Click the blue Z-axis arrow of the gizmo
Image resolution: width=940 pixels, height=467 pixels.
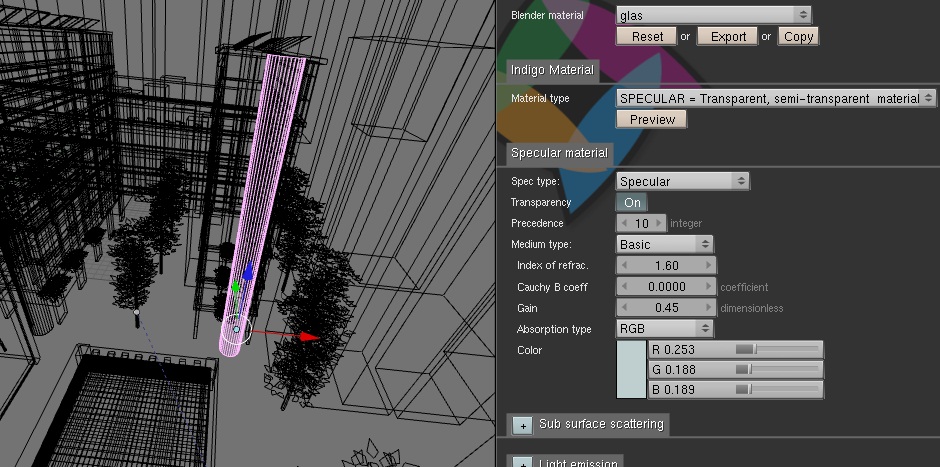[248, 271]
